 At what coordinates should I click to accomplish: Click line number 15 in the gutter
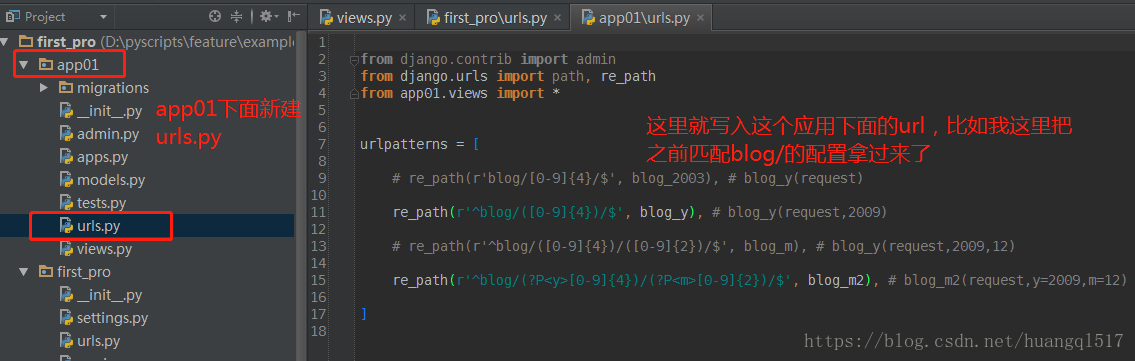tap(319, 280)
